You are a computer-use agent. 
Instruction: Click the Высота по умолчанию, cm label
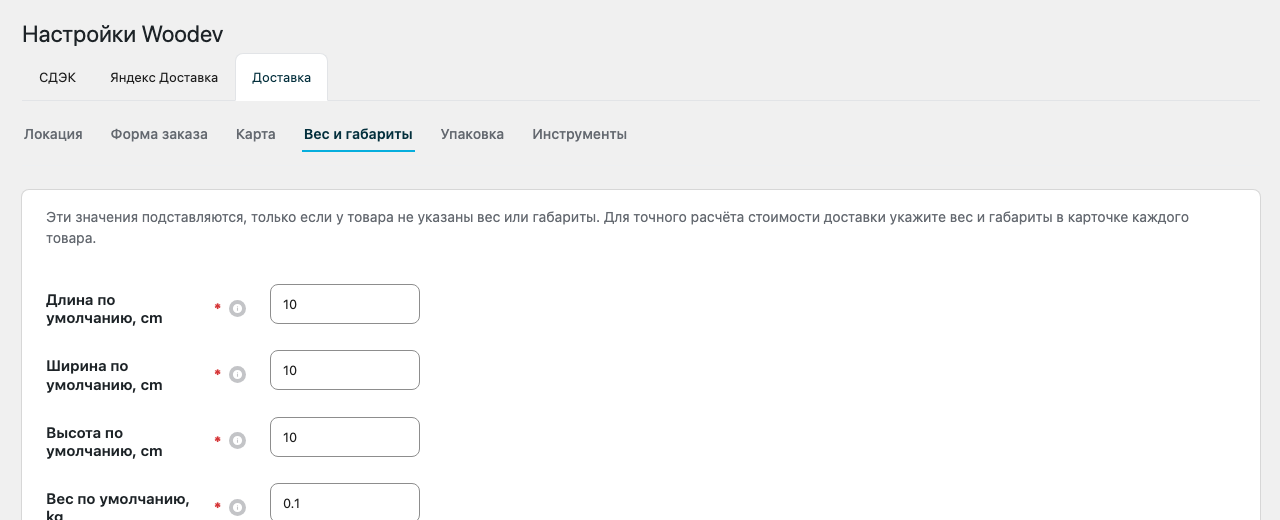pyautogui.click(x=104, y=442)
